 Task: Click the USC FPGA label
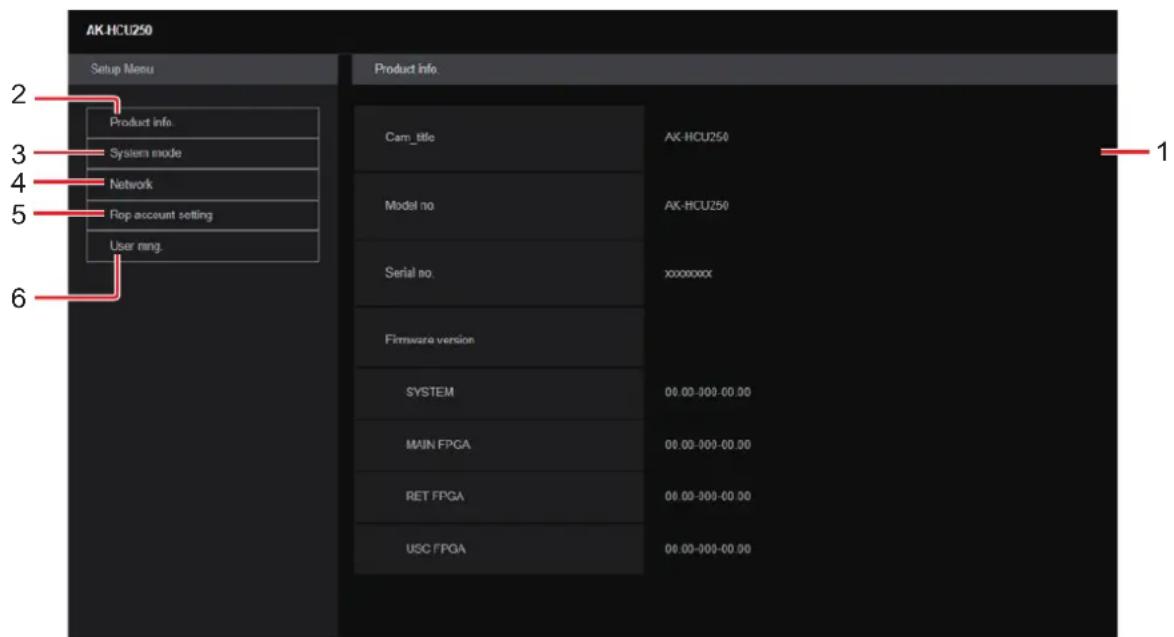click(x=436, y=549)
